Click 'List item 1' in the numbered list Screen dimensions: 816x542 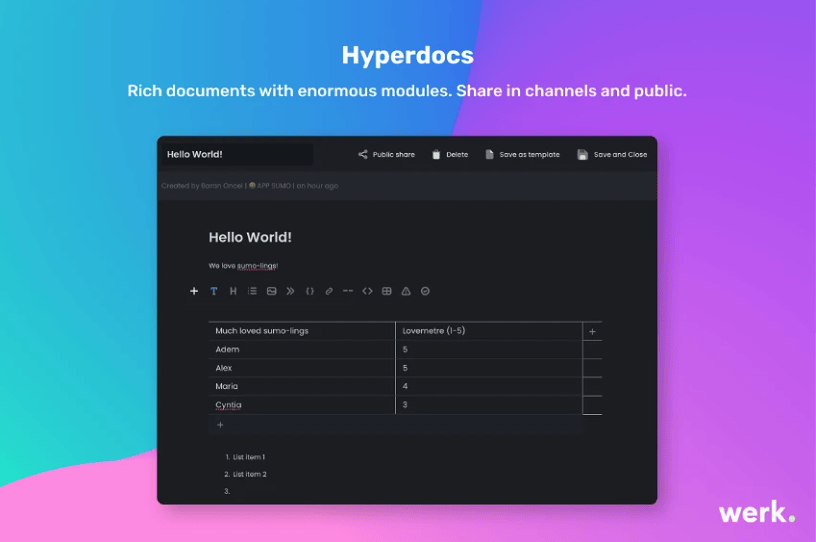[x=249, y=457]
